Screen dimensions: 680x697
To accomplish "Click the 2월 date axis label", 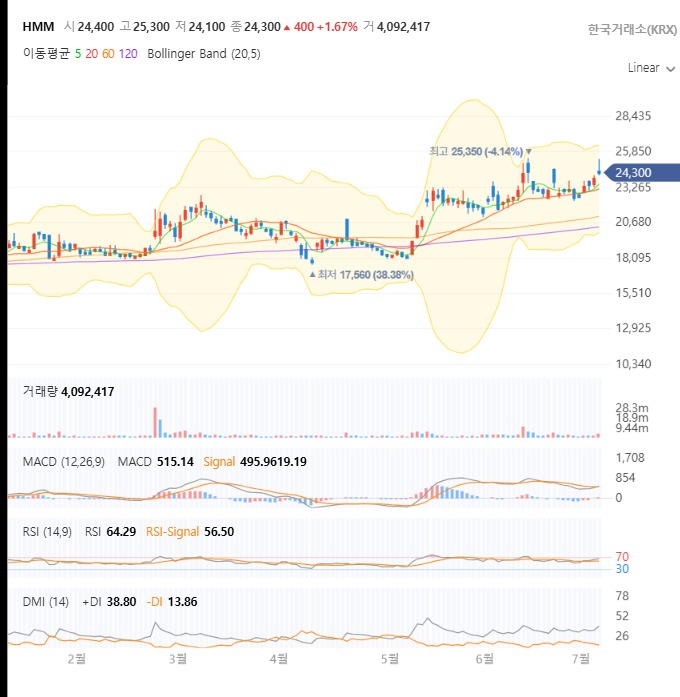I will coord(76,659).
